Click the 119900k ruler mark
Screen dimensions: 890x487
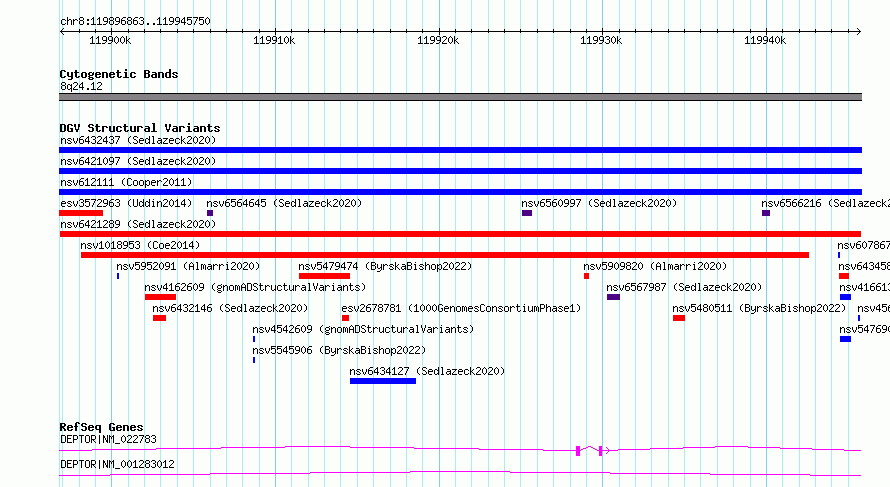[110, 40]
